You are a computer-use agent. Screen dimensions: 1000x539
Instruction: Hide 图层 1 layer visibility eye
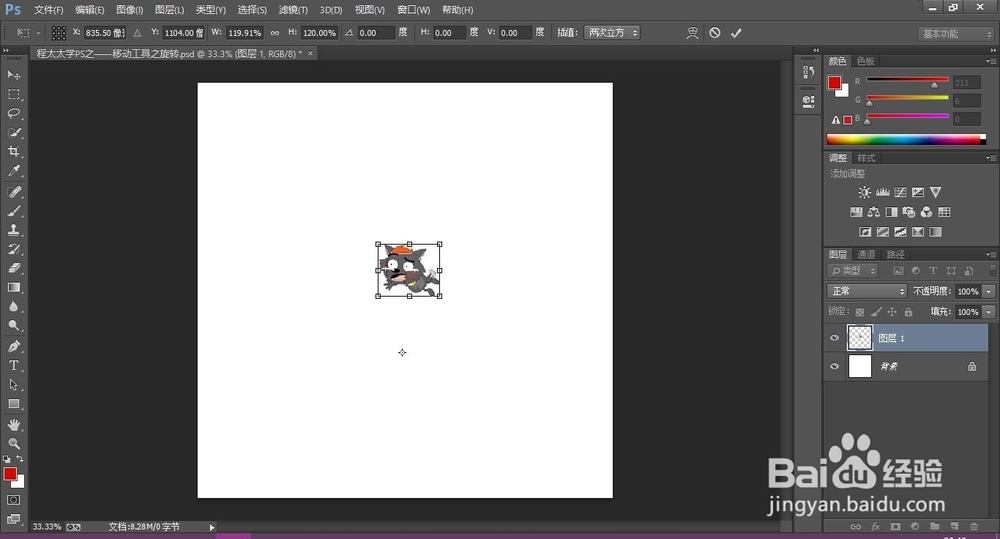(x=834, y=338)
